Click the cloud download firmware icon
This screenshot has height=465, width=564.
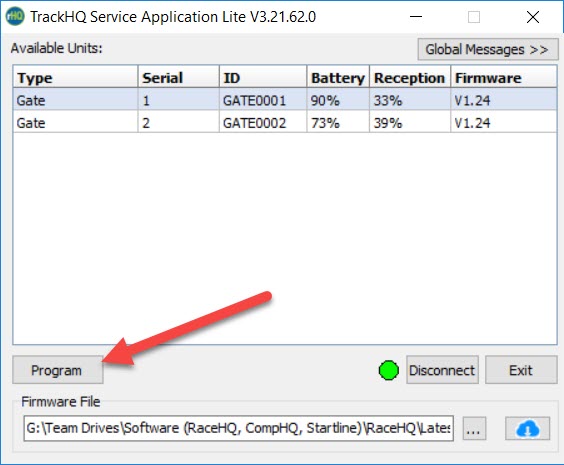527,428
